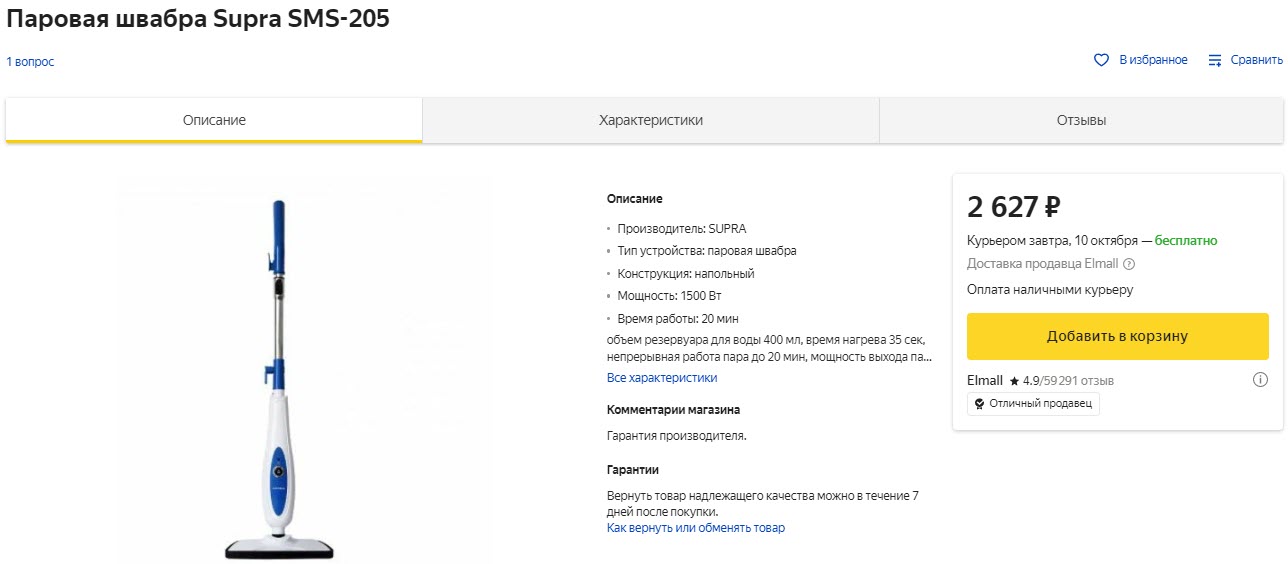Open the "Характеристики" tab

click(650, 120)
